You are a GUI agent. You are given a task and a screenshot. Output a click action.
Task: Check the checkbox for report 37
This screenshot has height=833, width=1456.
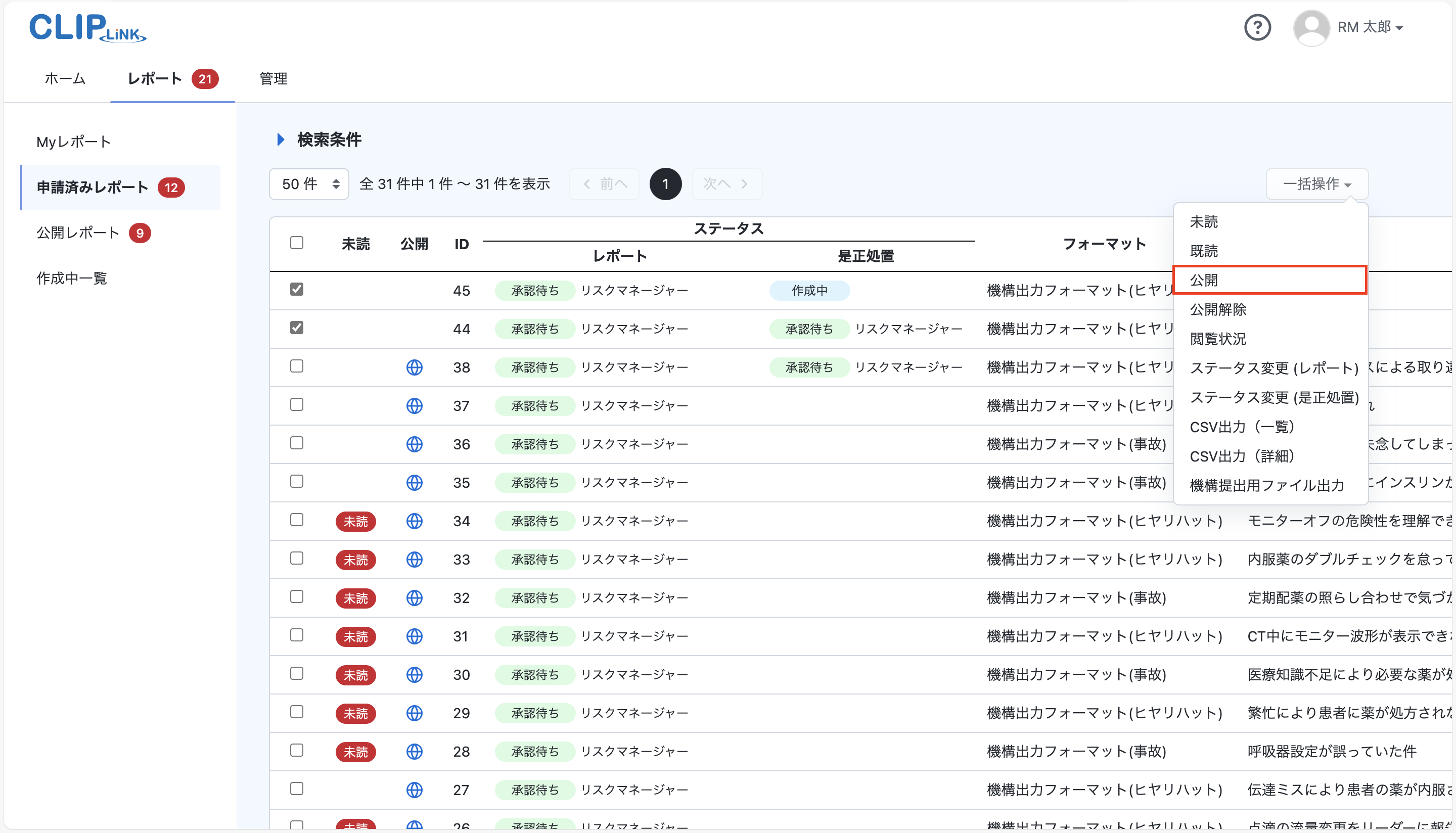pos(296,404)
